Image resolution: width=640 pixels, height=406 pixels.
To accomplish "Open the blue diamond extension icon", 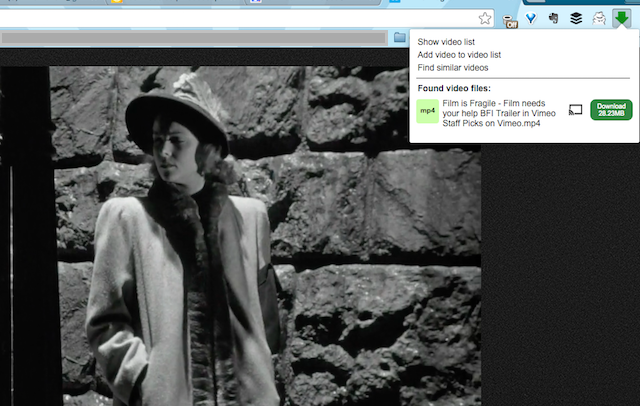I will pos(531,18).
